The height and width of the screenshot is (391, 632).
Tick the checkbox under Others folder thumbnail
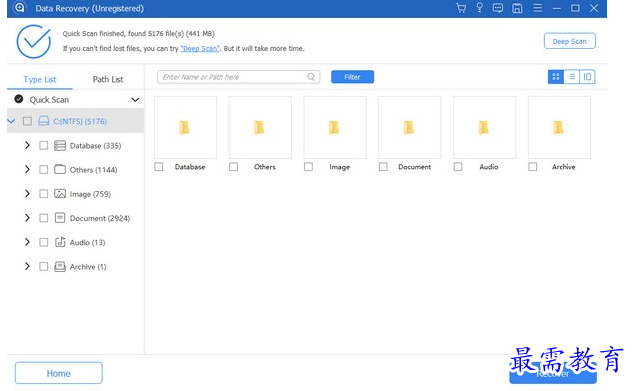[233, 166]
